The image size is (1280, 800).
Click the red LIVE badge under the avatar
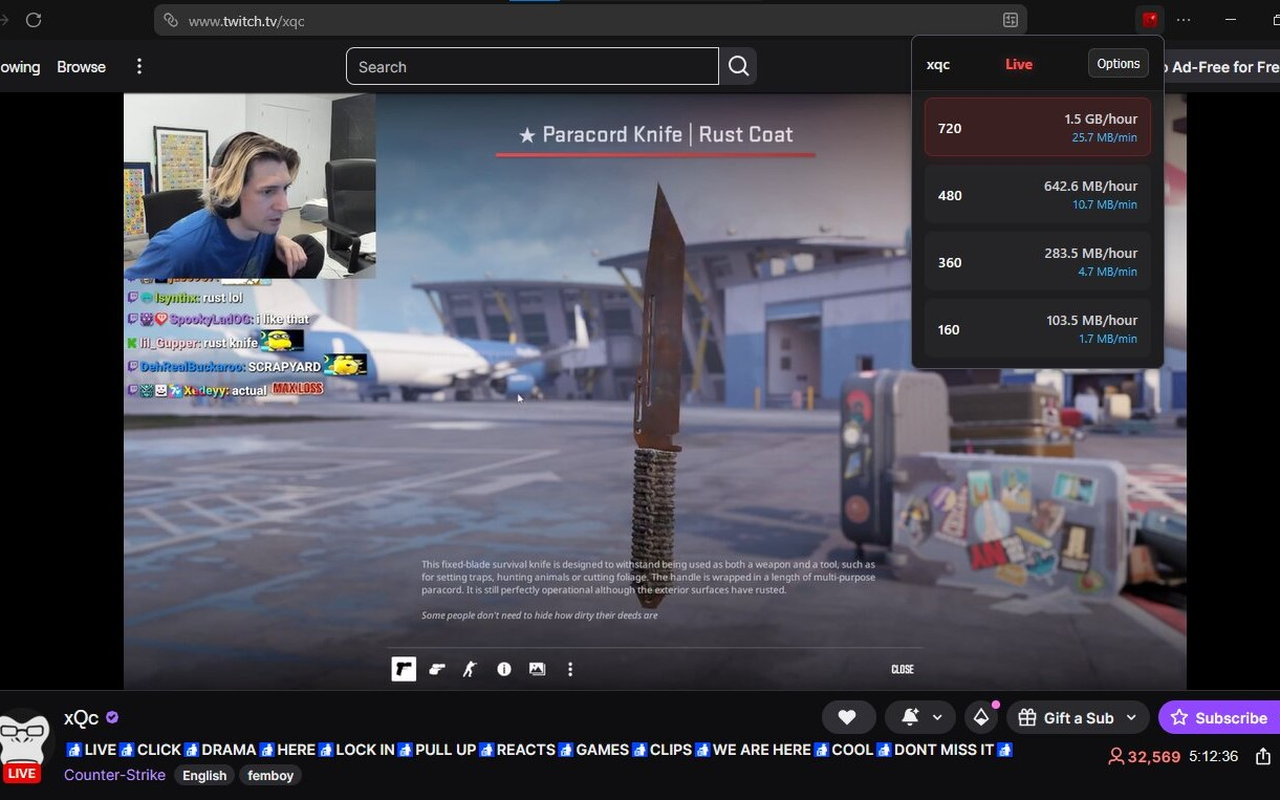(21, 773)
